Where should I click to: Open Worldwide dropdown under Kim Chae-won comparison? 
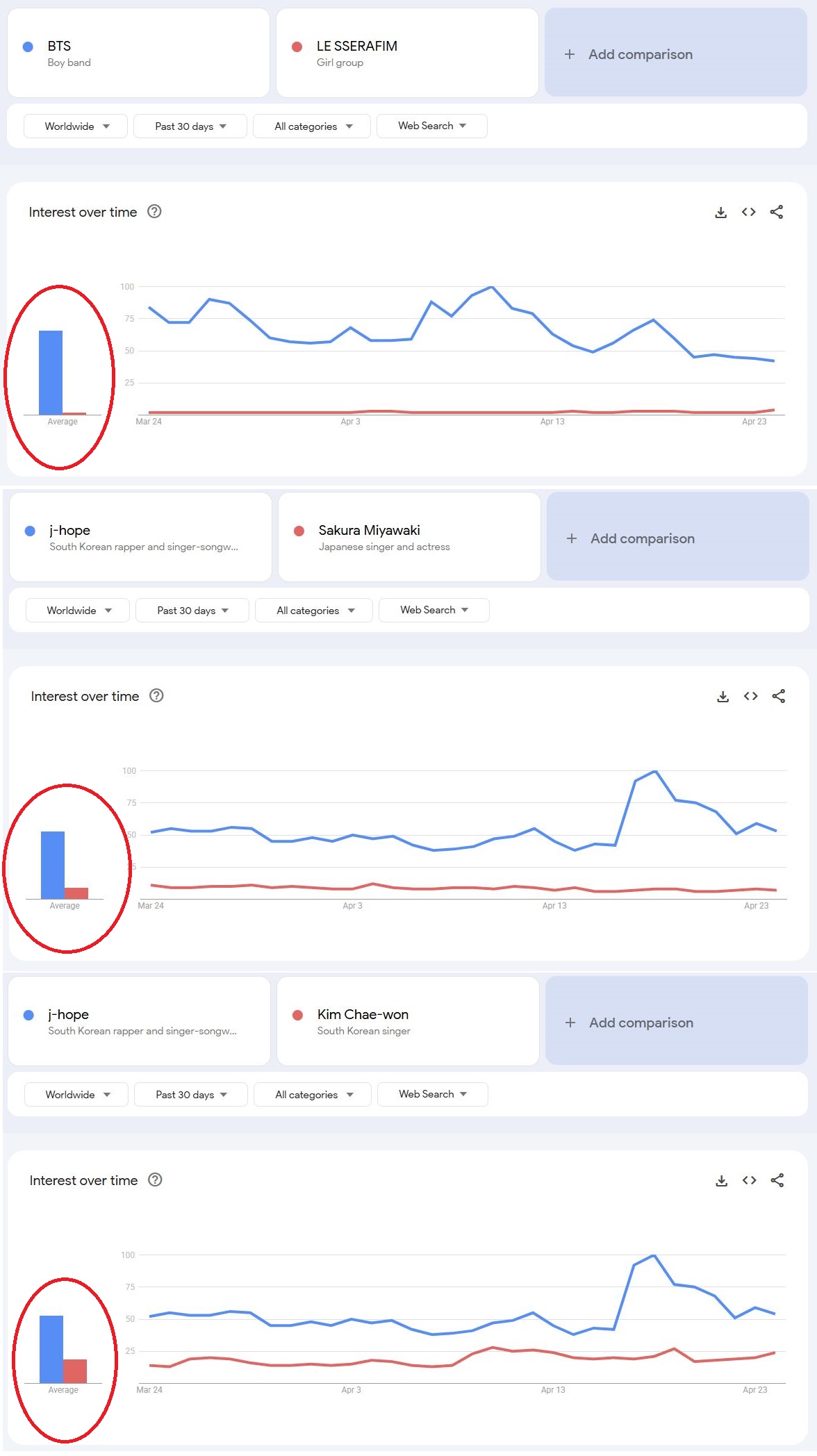(x=76, y=1095)
